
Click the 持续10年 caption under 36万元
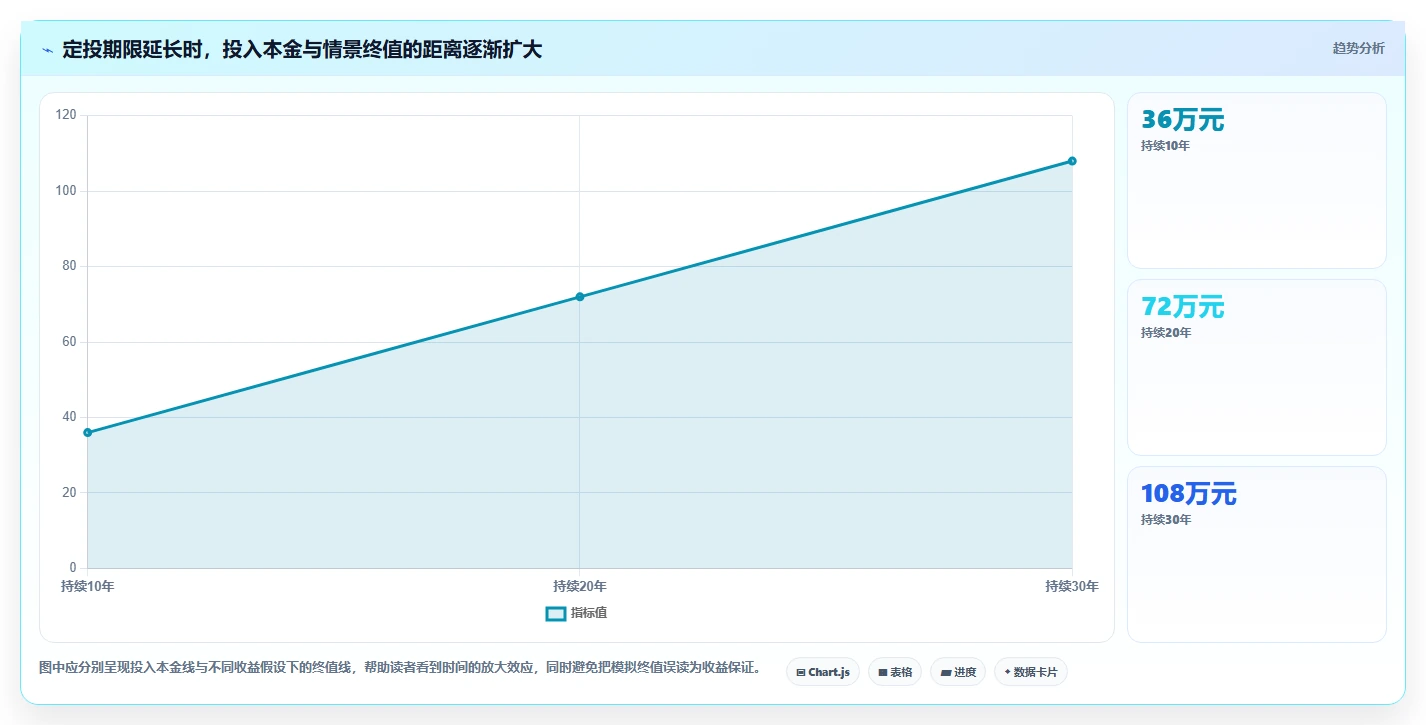[x=1166, y=146]
